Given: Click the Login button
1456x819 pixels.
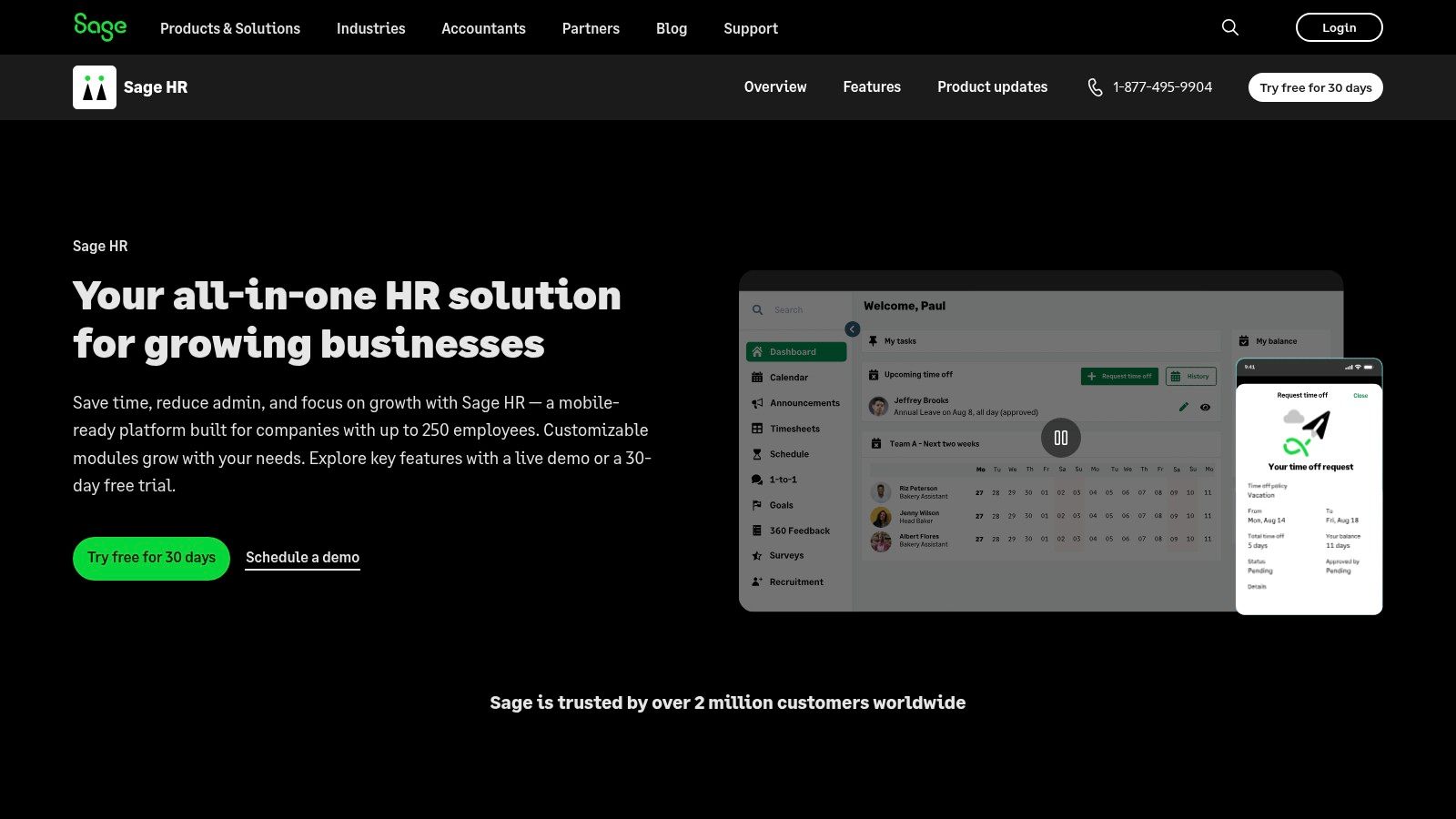Looking at the screenshot, I should tap(1339, 27).
